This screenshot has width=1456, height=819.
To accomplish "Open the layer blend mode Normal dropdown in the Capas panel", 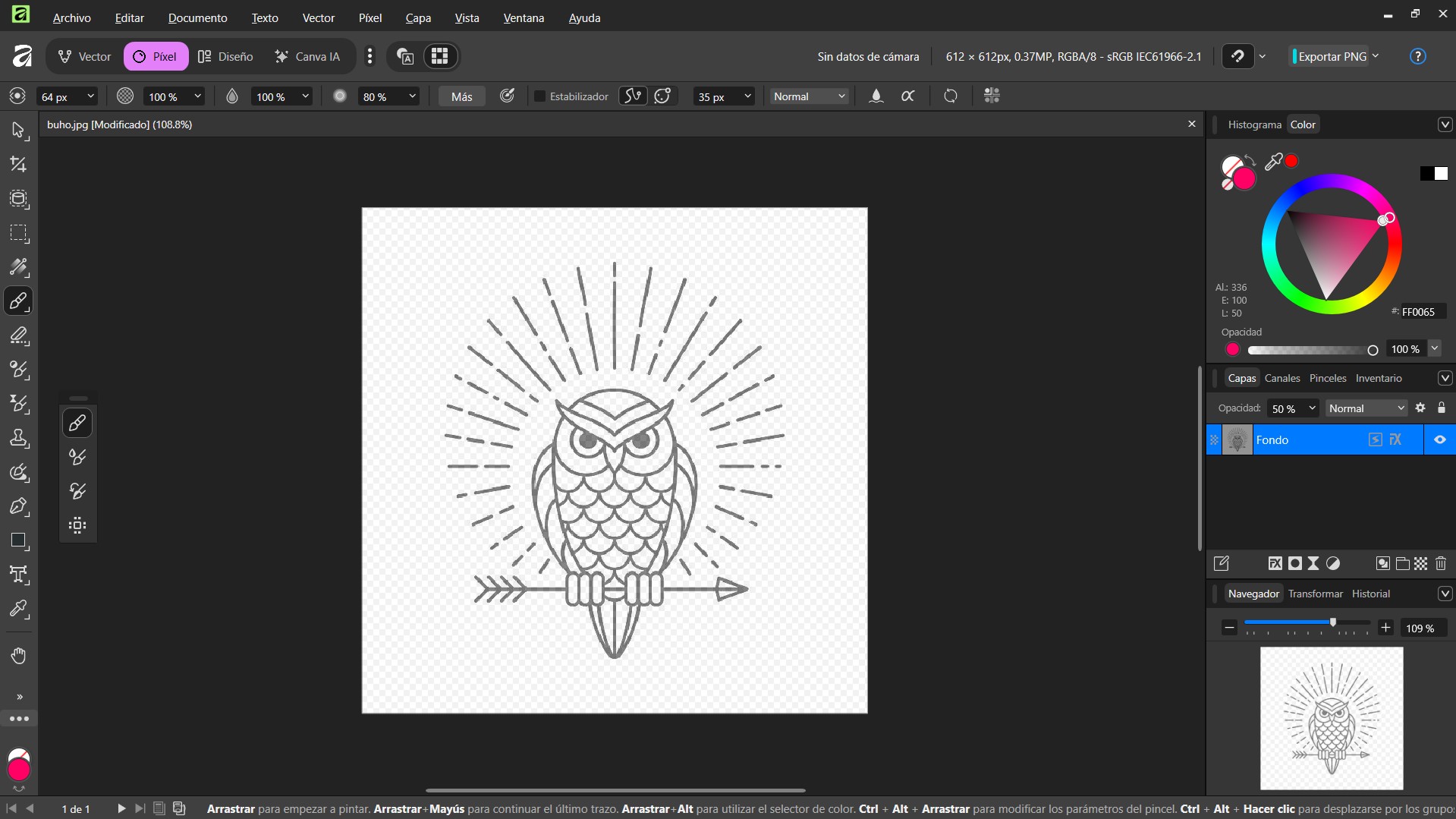I will click(1366, 408).
